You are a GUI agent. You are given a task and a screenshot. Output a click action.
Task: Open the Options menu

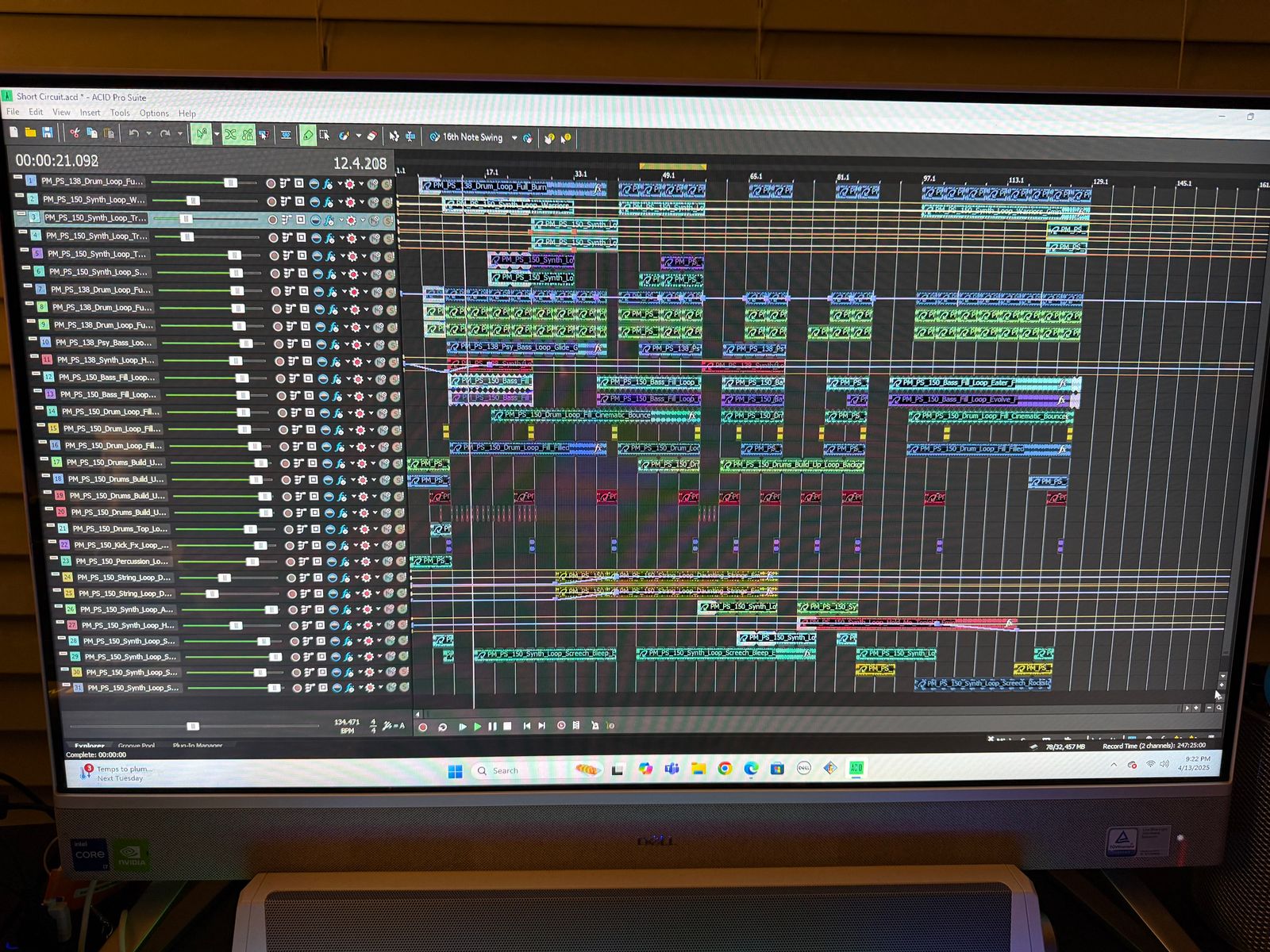154,113
